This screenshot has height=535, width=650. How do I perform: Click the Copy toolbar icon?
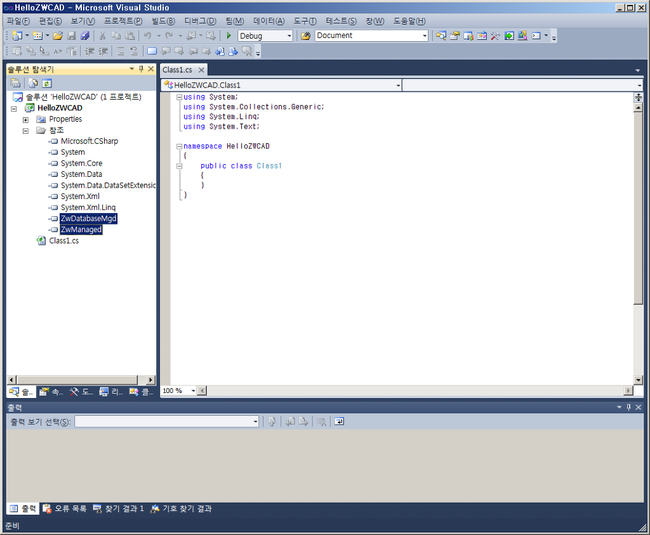116,36
